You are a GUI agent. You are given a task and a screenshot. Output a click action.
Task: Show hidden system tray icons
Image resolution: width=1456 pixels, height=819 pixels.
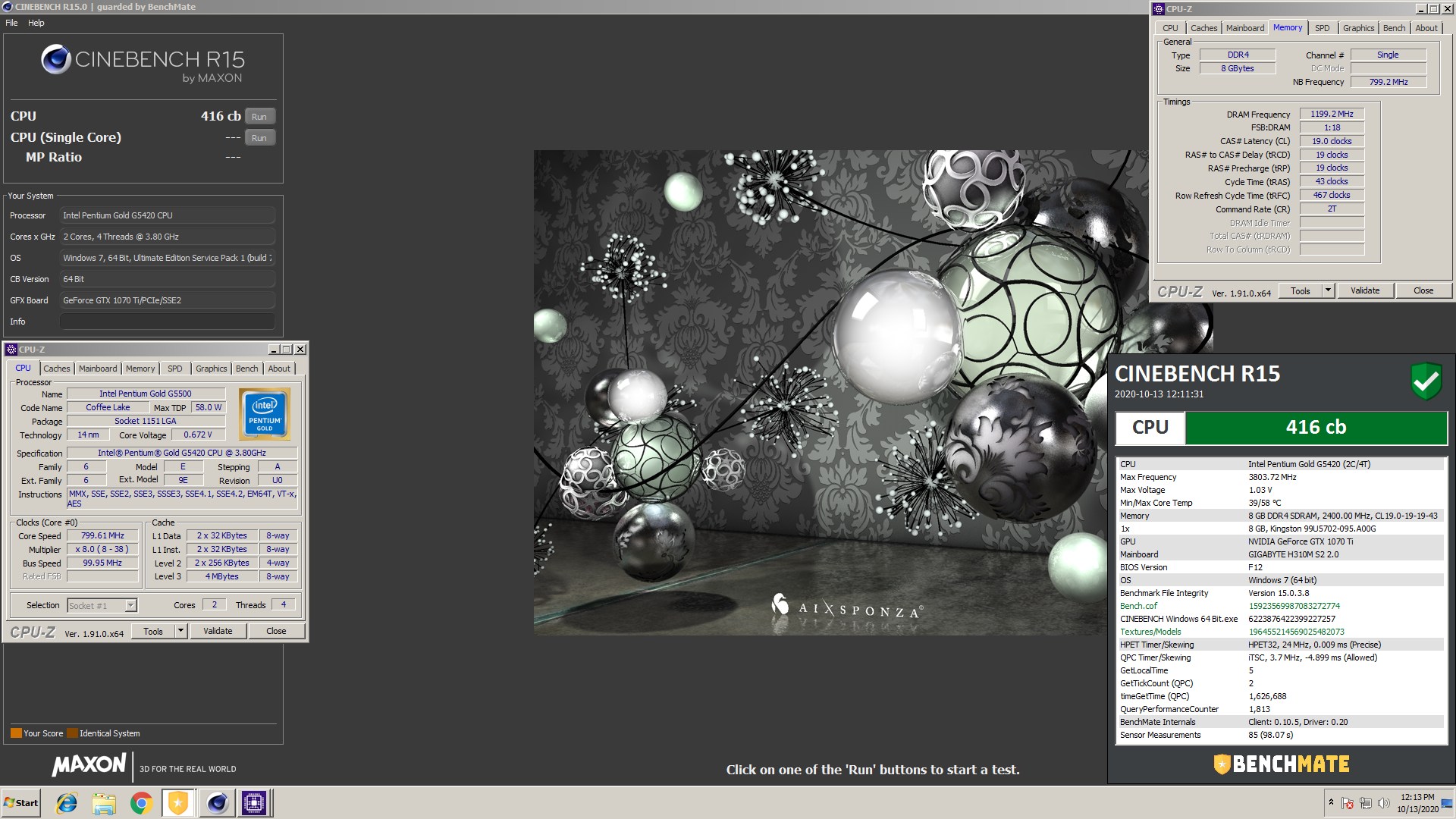click(x=1331, y=802)
